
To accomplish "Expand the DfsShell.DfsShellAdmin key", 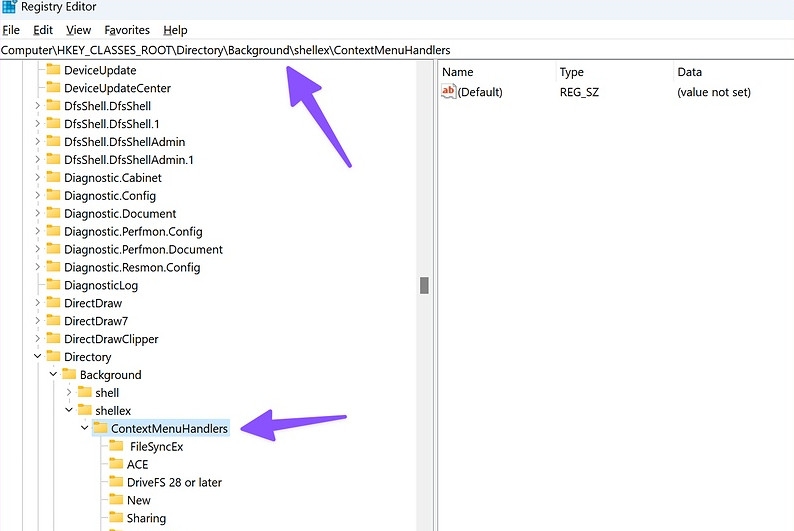I will point(37,142).
